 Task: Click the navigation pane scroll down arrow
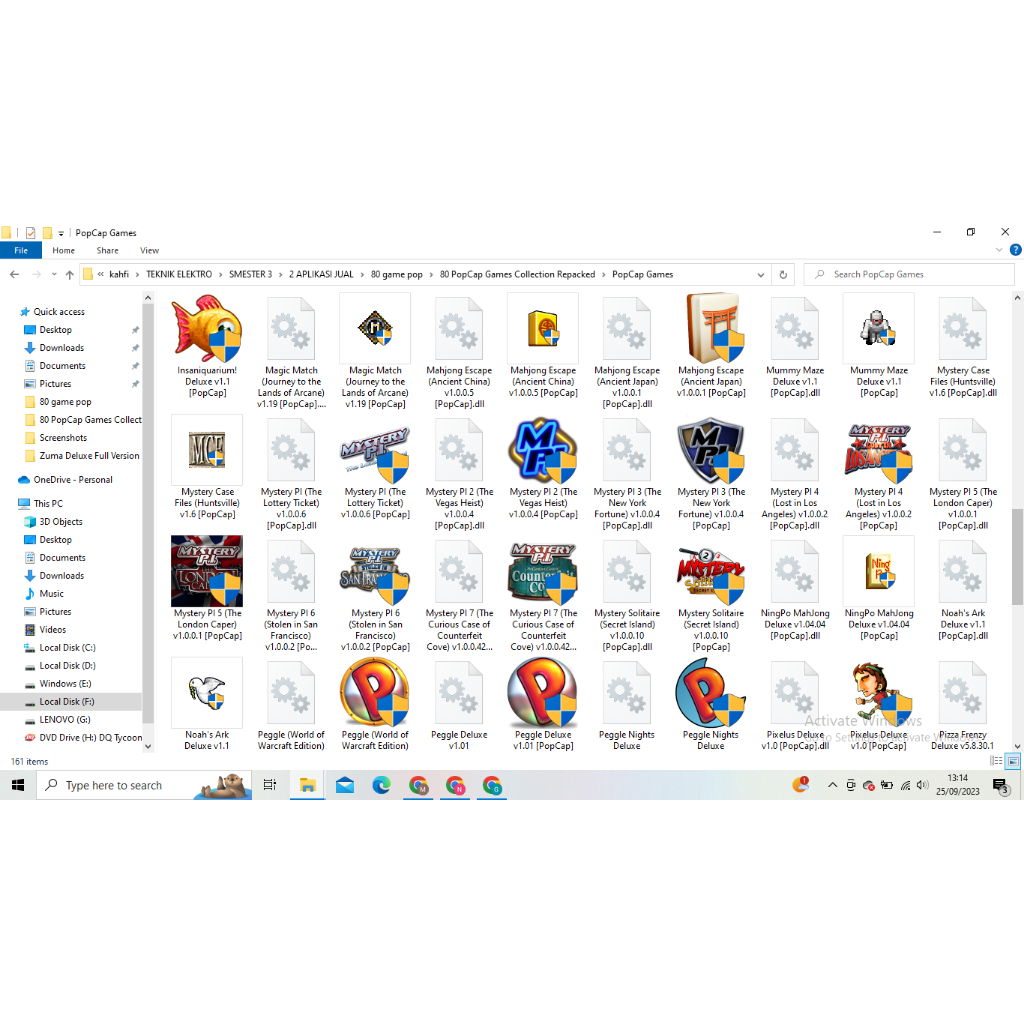148,746
